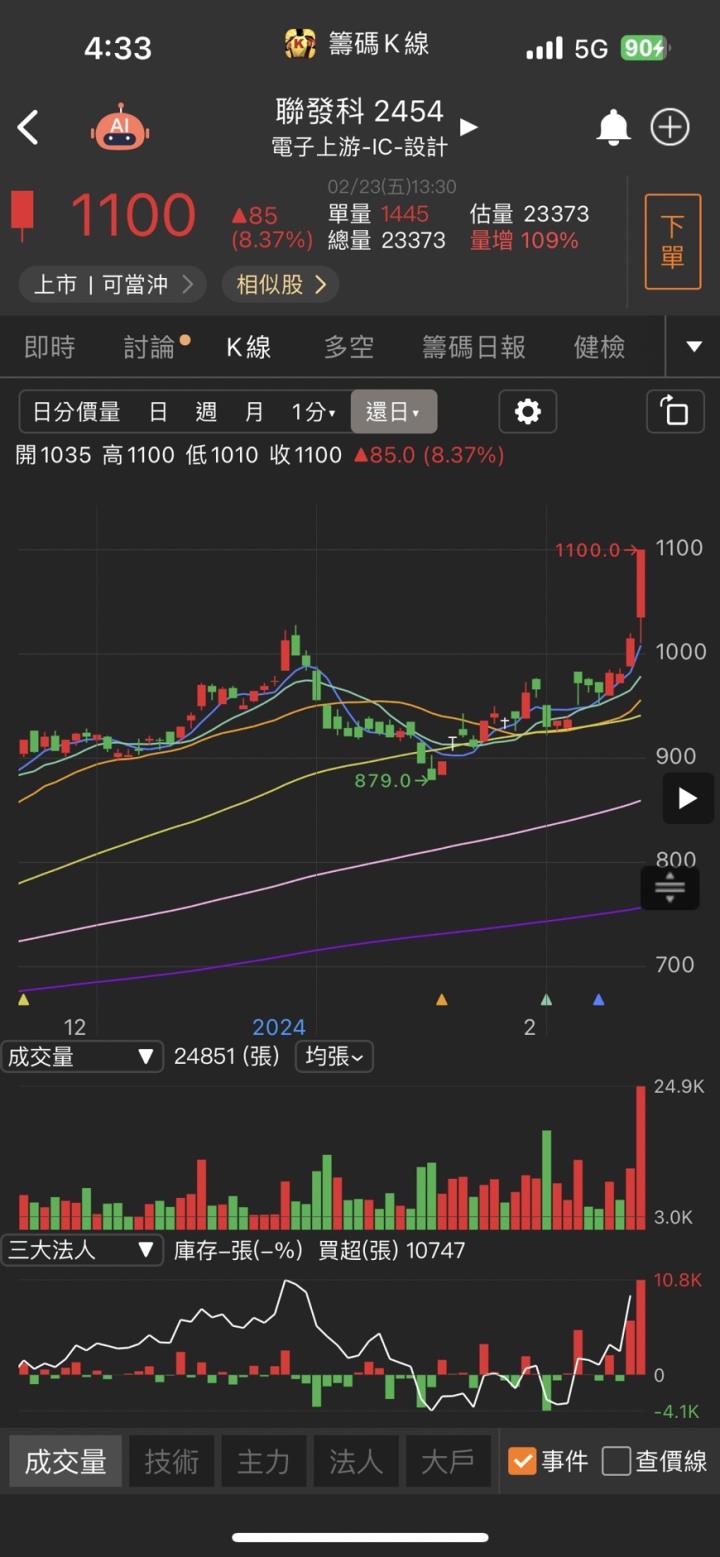
Task: Tap the orange event marker triangle
Action: (x=442, y=999)
